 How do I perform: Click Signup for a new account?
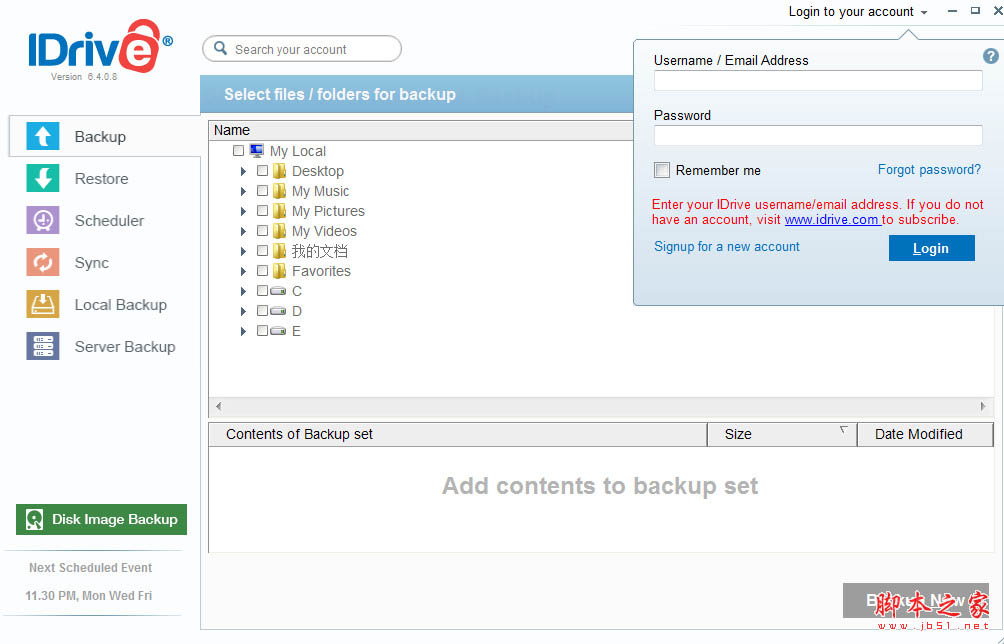pos(727,246)
